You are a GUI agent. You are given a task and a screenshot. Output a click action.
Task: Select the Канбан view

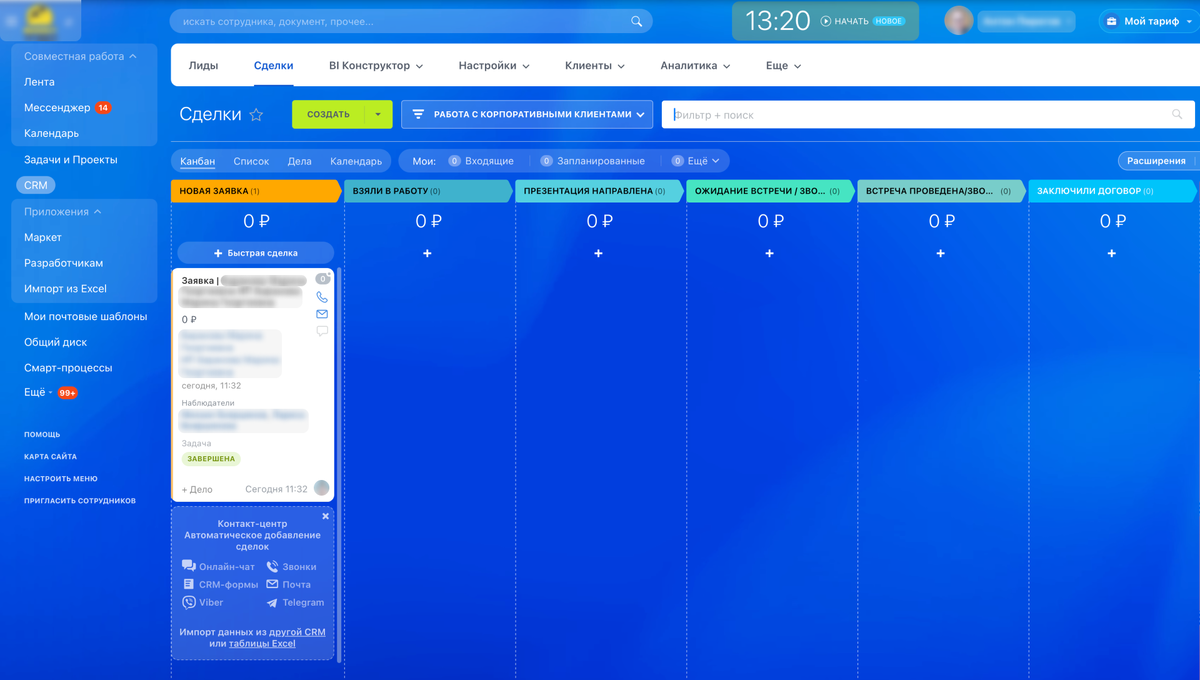[x=197, y=161]
